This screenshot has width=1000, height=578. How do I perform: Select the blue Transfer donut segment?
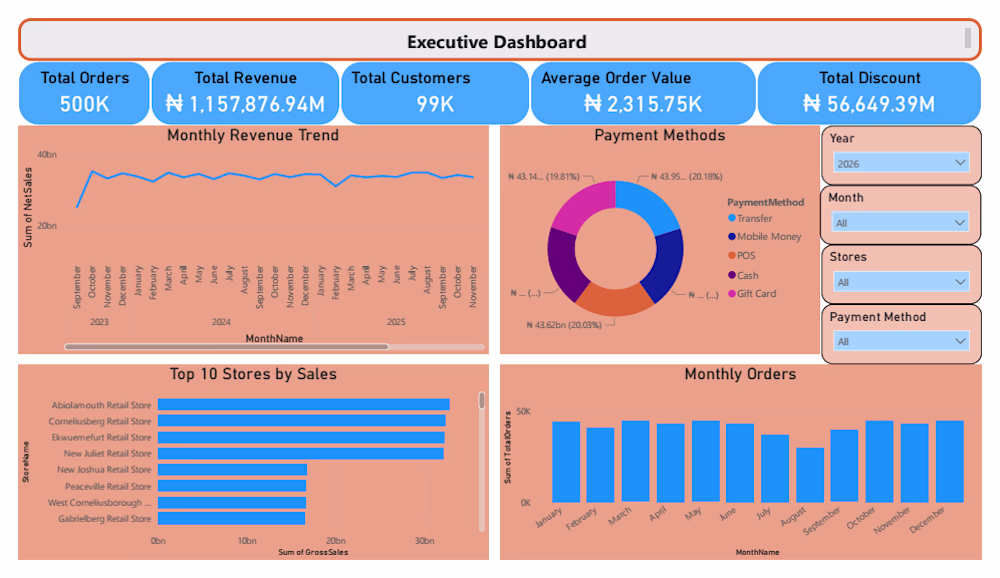[x=649, y=205]
